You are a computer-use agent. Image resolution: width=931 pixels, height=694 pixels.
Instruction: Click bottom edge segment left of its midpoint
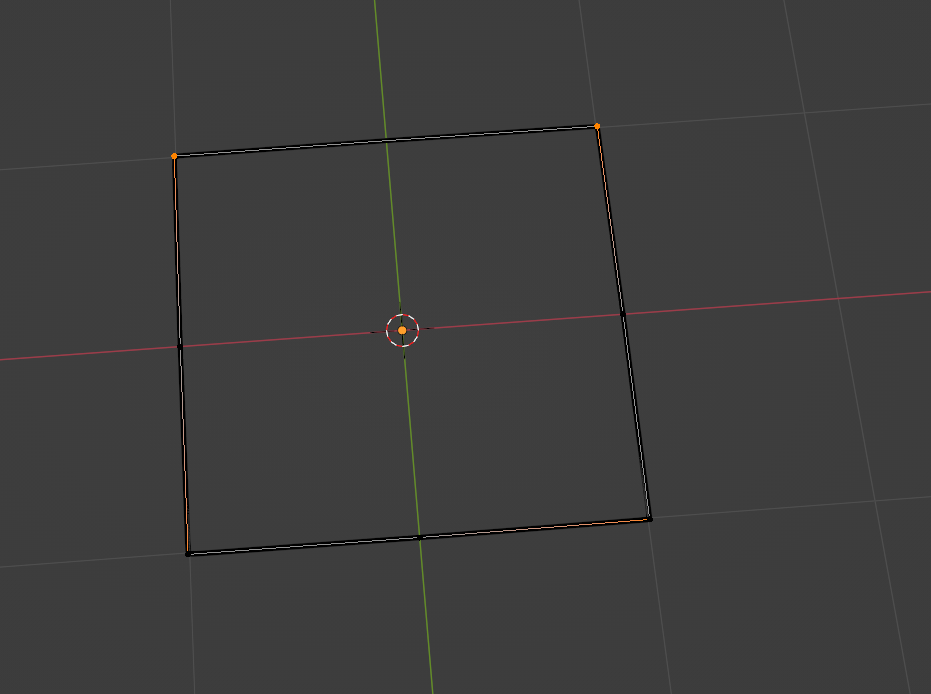click(303, 546)
